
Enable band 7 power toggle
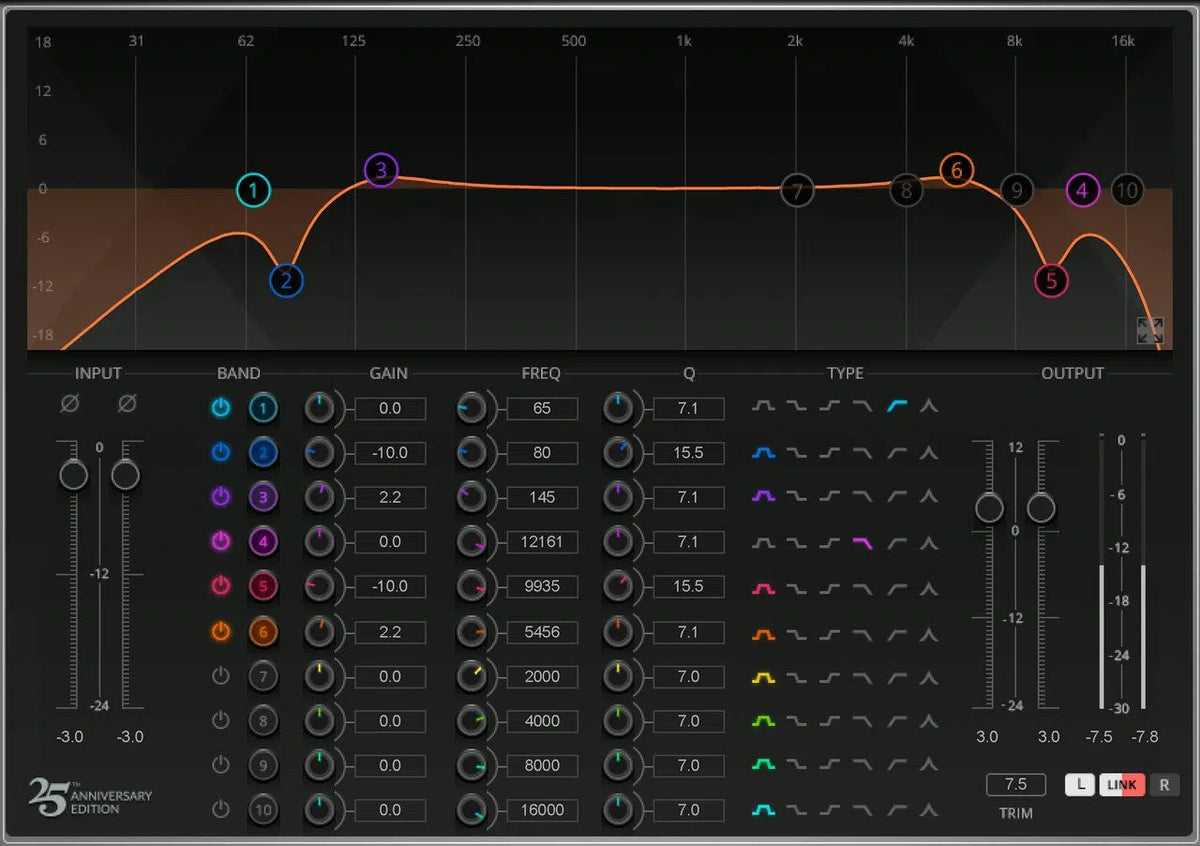[220, 677]
